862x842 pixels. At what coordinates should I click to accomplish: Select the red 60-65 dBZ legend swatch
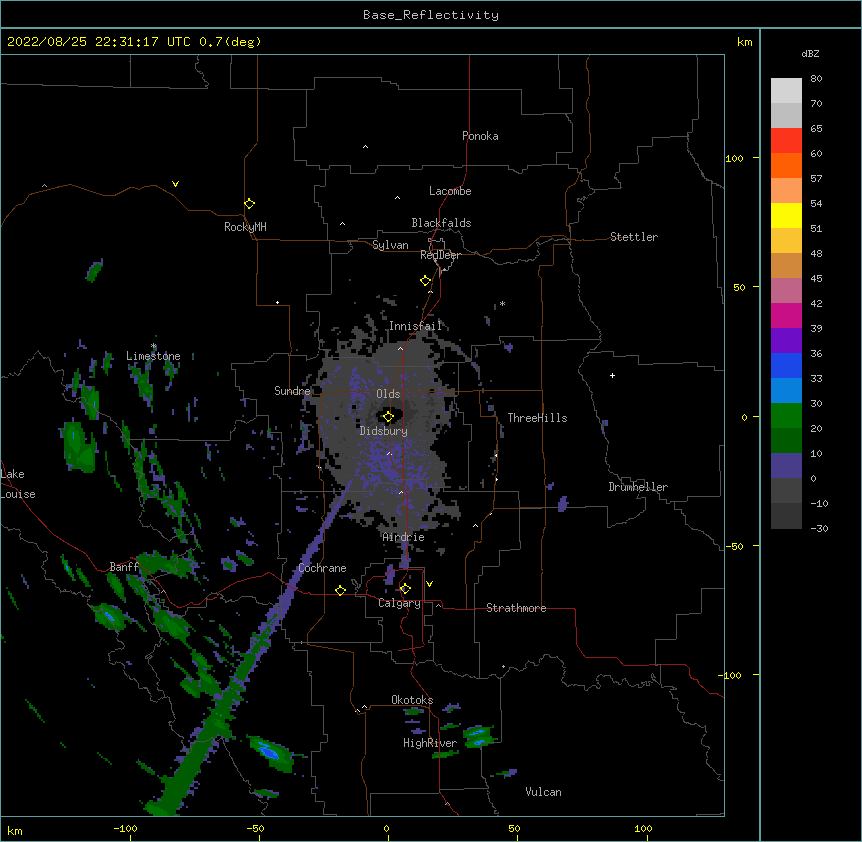click(x=786, y=141)
